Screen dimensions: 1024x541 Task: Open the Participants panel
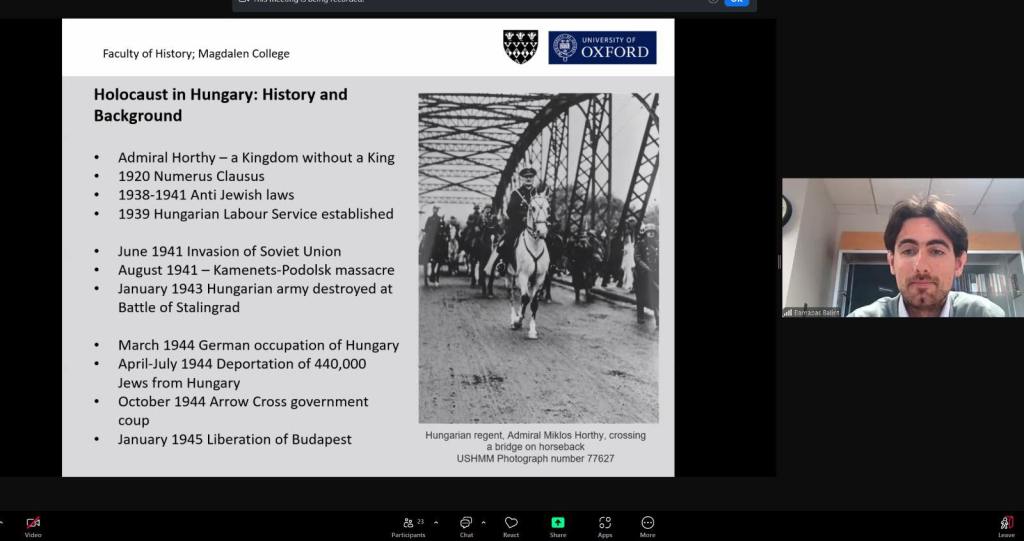point(408,523)
